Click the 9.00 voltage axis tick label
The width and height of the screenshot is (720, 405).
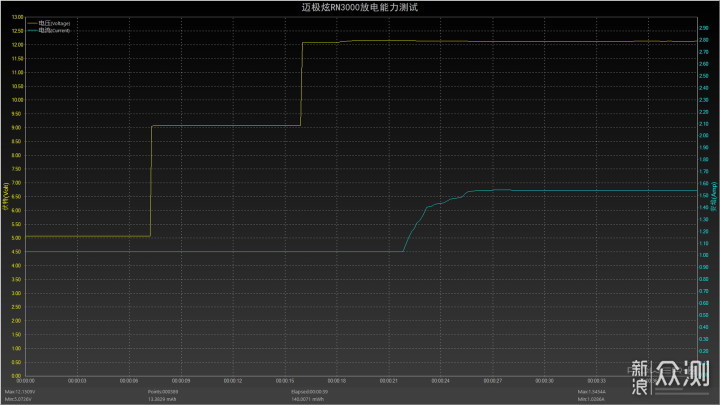pyautogui.click(x=17, y=128)
